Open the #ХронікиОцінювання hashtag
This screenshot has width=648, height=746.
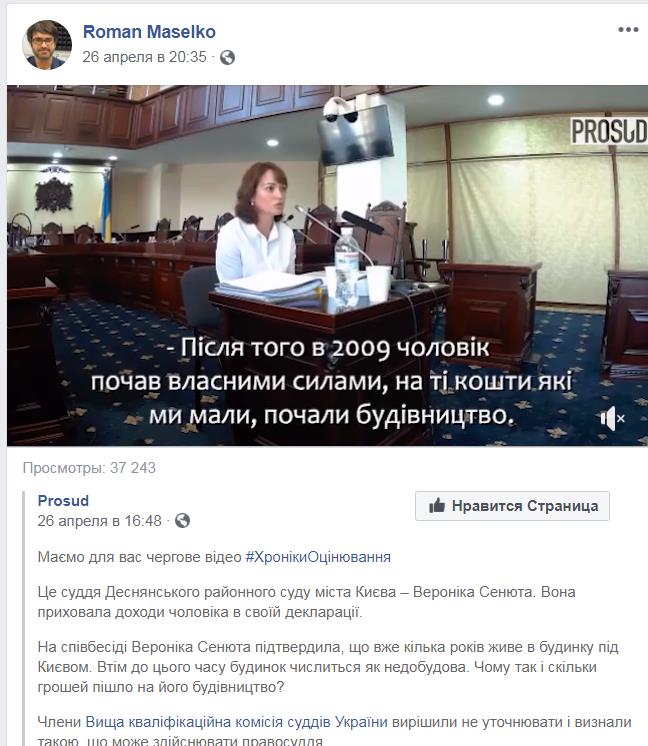click(318, 557)
